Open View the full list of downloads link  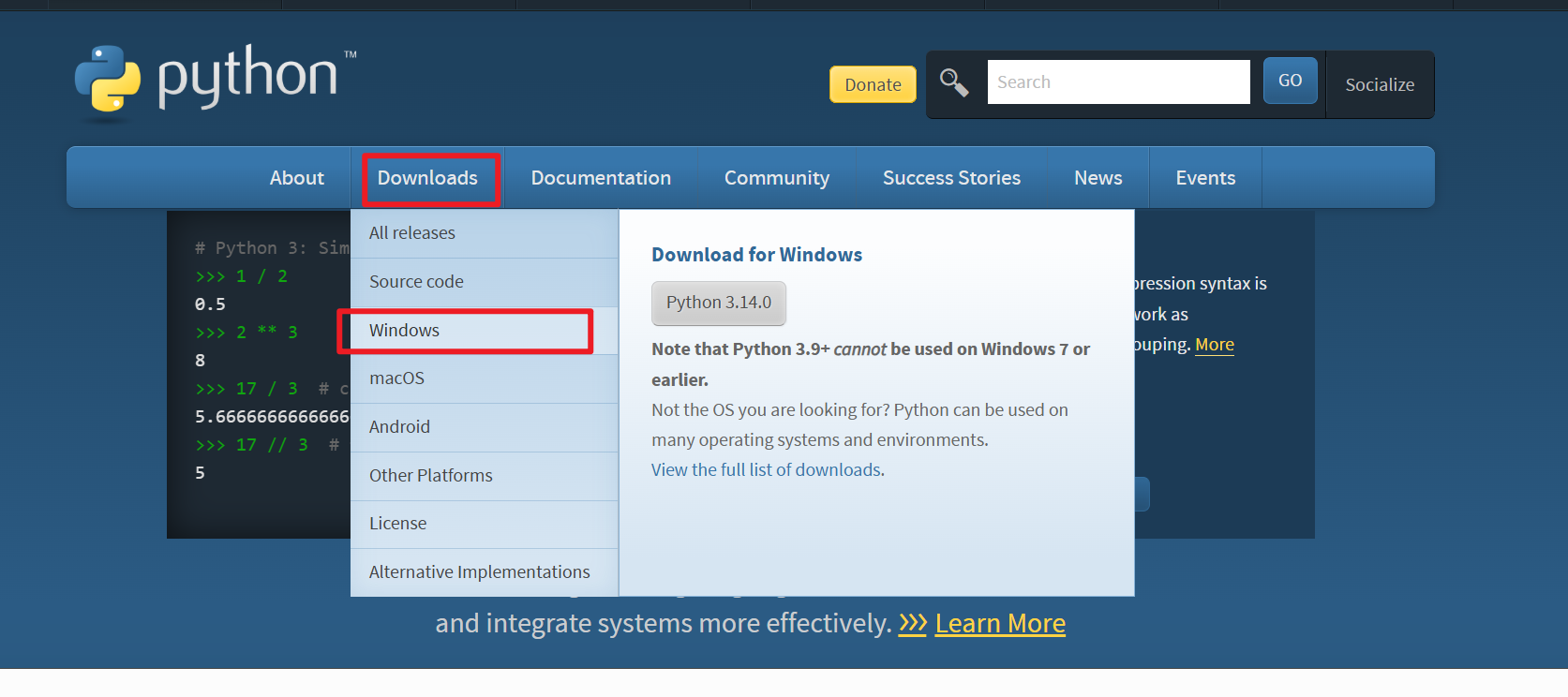(x=766, y=470)
